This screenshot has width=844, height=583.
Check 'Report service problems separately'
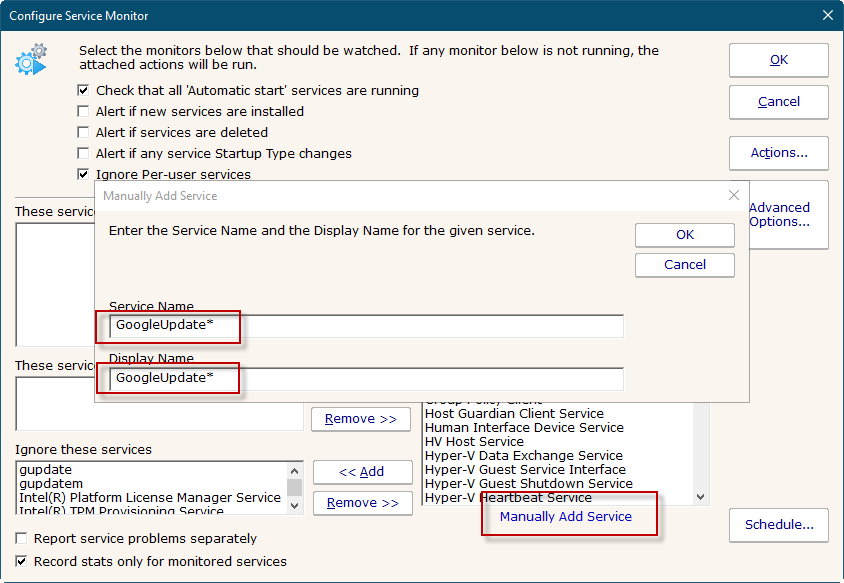pos(22,539)
